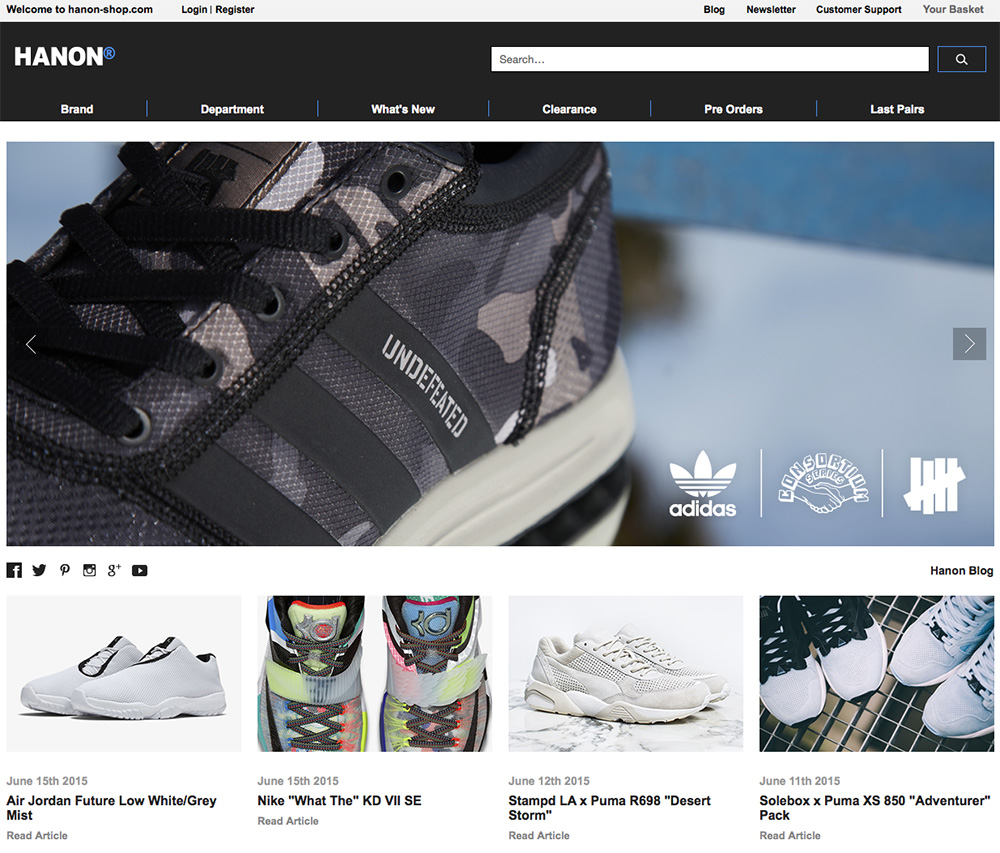
Task: Open the Pinterest social icon
Action: [64, 570]
